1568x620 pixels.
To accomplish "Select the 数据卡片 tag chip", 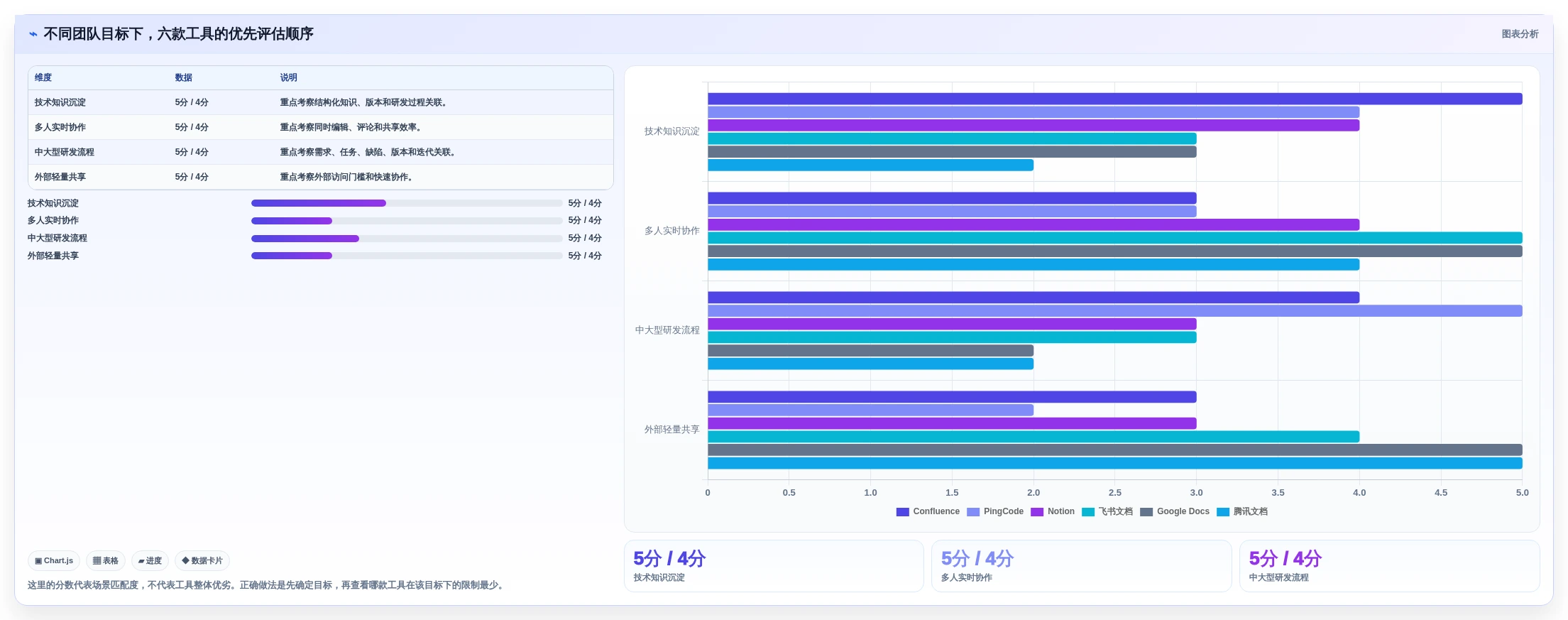I will point(202,560).
